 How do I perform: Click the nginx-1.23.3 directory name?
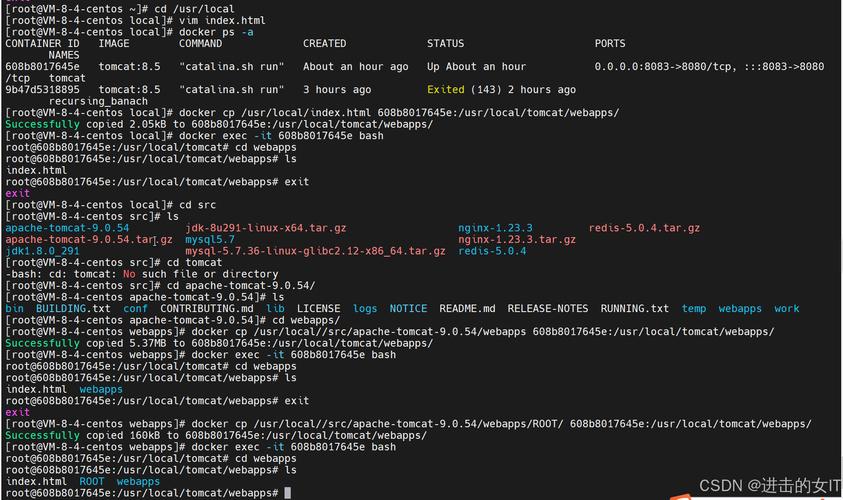495,228
